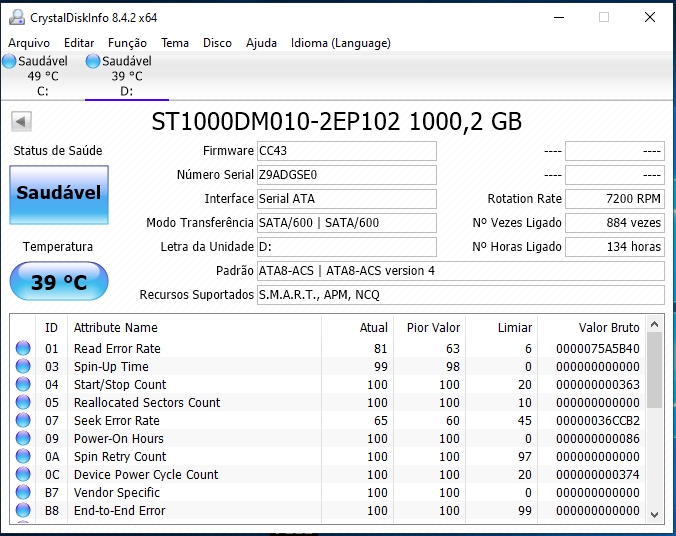Click the Firmware field showing CC43
The image size is (676, 536).
coord(347,151)
